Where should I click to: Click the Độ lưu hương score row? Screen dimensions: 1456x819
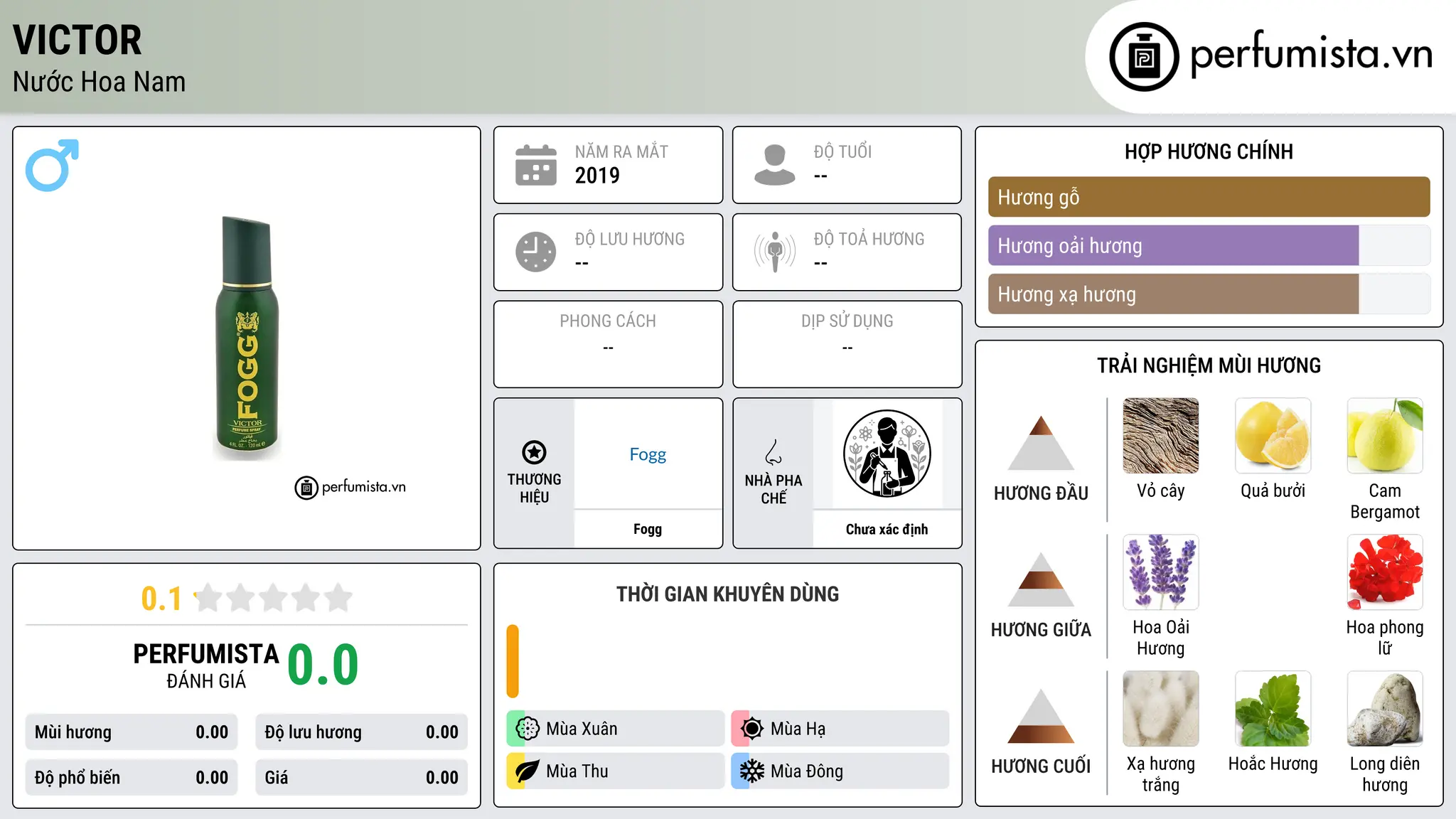pyautogui.click(x=361, y=732)
